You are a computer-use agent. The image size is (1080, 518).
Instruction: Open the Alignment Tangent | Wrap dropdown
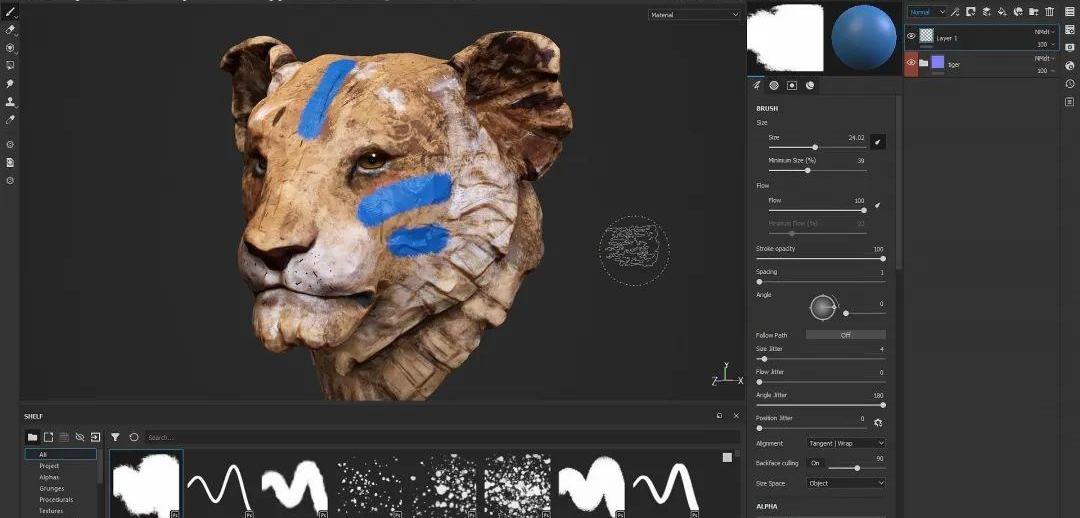tap(845, 443)
